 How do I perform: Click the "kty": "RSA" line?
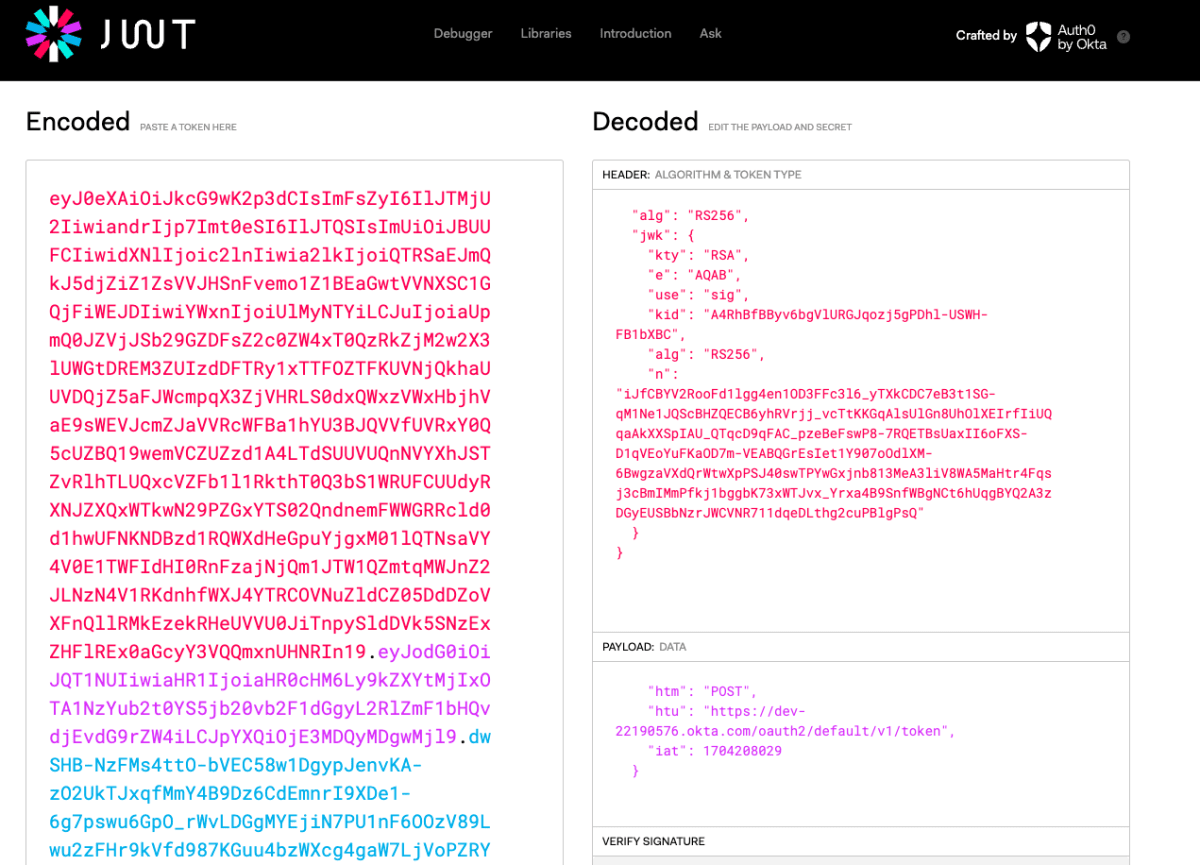tap(698, 255)
